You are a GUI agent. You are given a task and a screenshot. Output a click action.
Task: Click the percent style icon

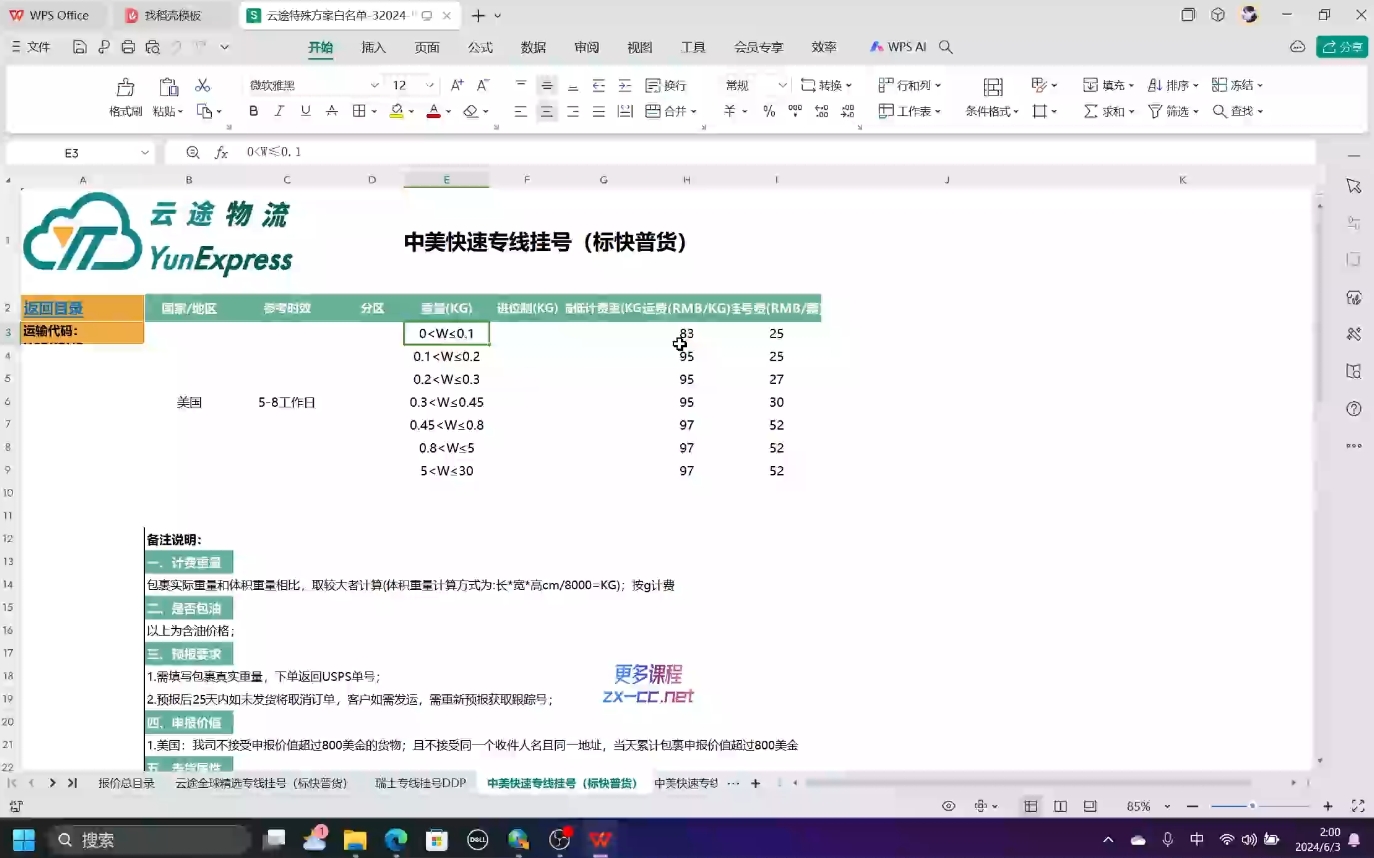click(769, 112)
